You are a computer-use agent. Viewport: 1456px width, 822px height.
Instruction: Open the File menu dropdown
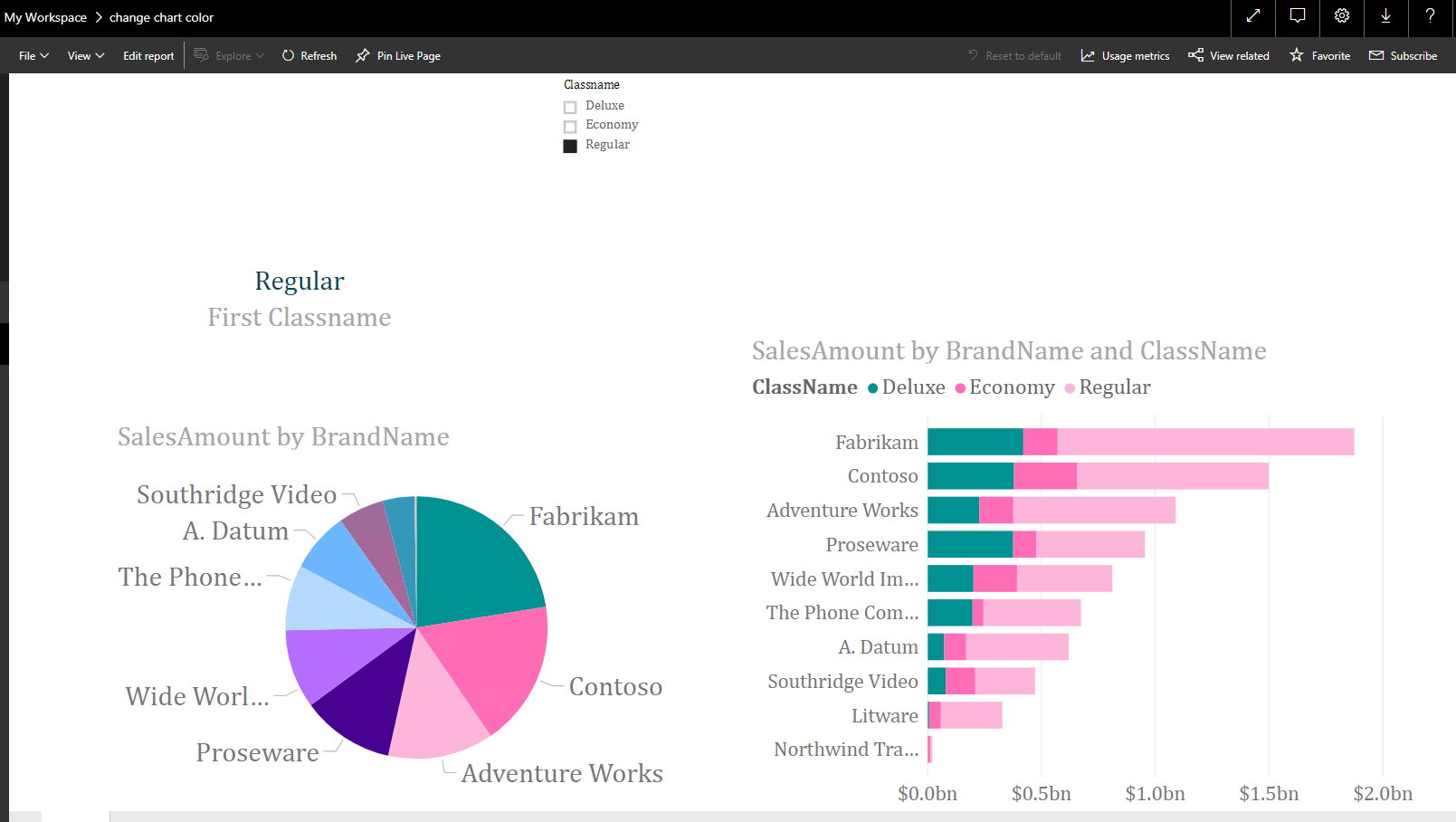click(x=33, y=55)
